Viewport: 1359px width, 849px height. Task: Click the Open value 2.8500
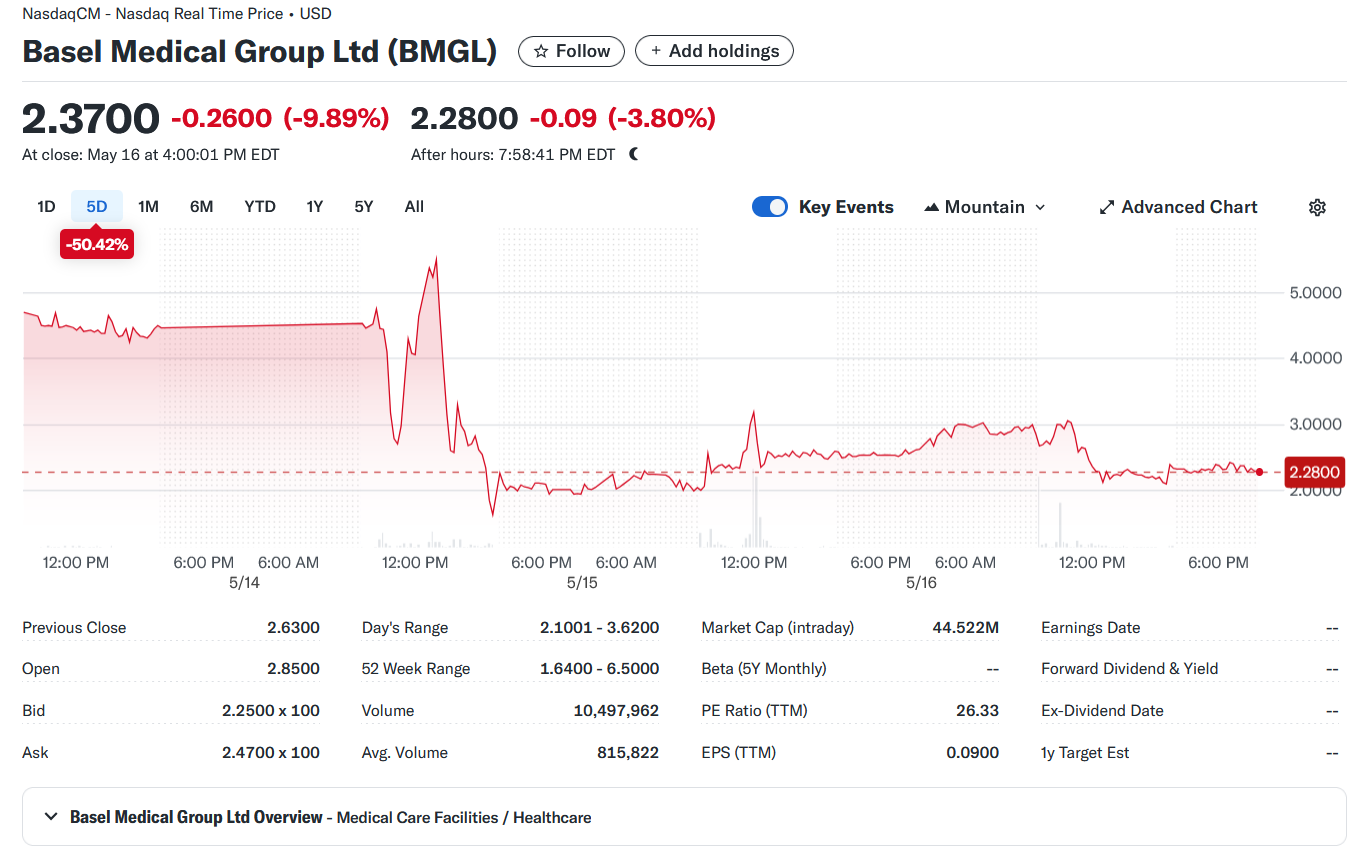(293, 669)
